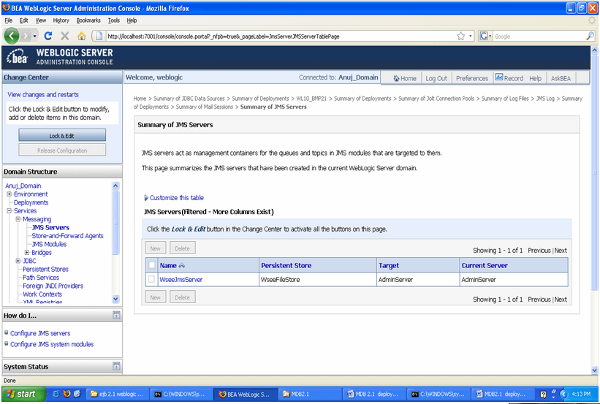Screen dimensions: 600x404
Task: Tick the select-all checkbox in table header
Action: click(x=152, y=265)
